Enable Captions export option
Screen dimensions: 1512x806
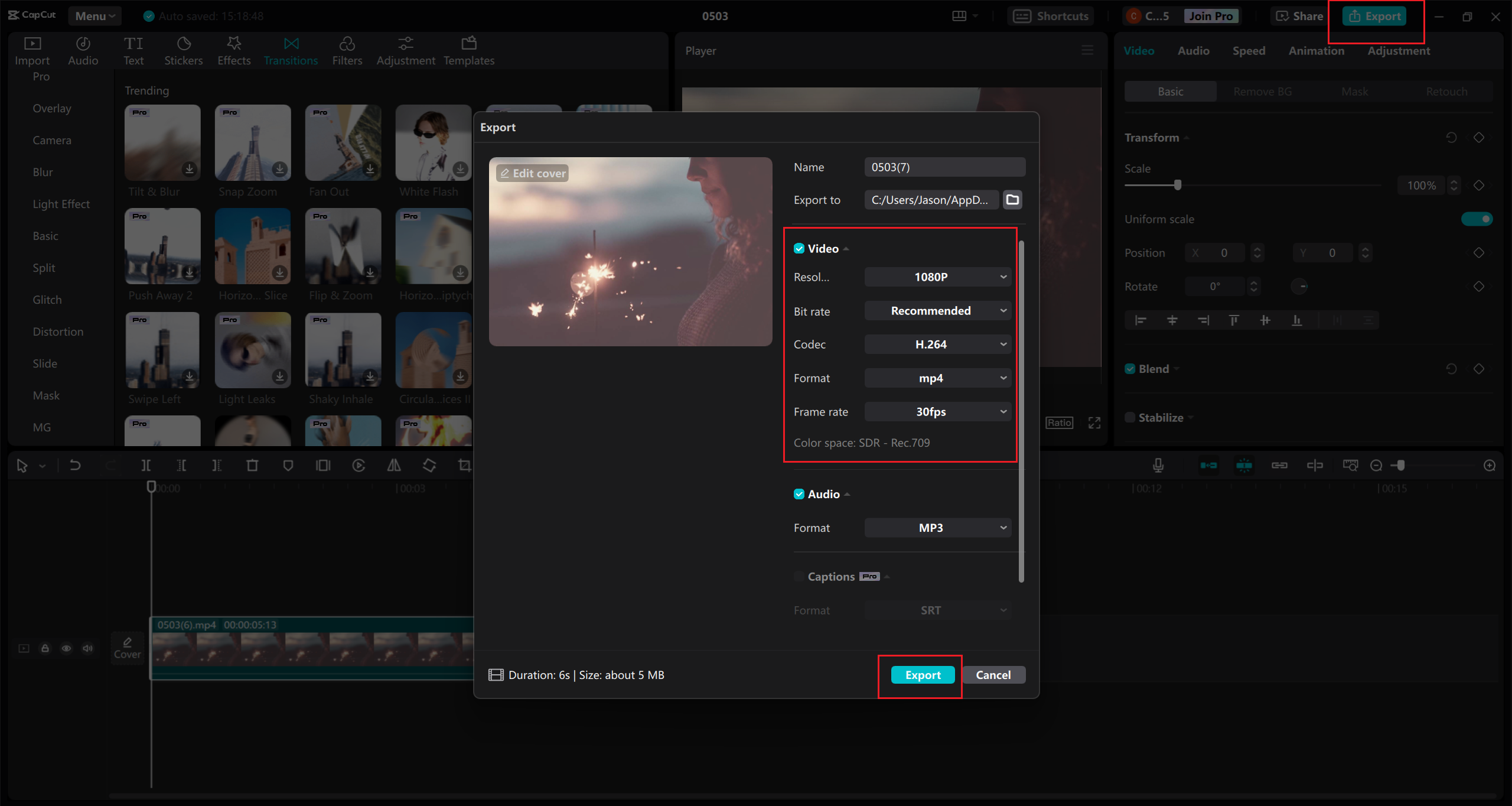(798, 576)
